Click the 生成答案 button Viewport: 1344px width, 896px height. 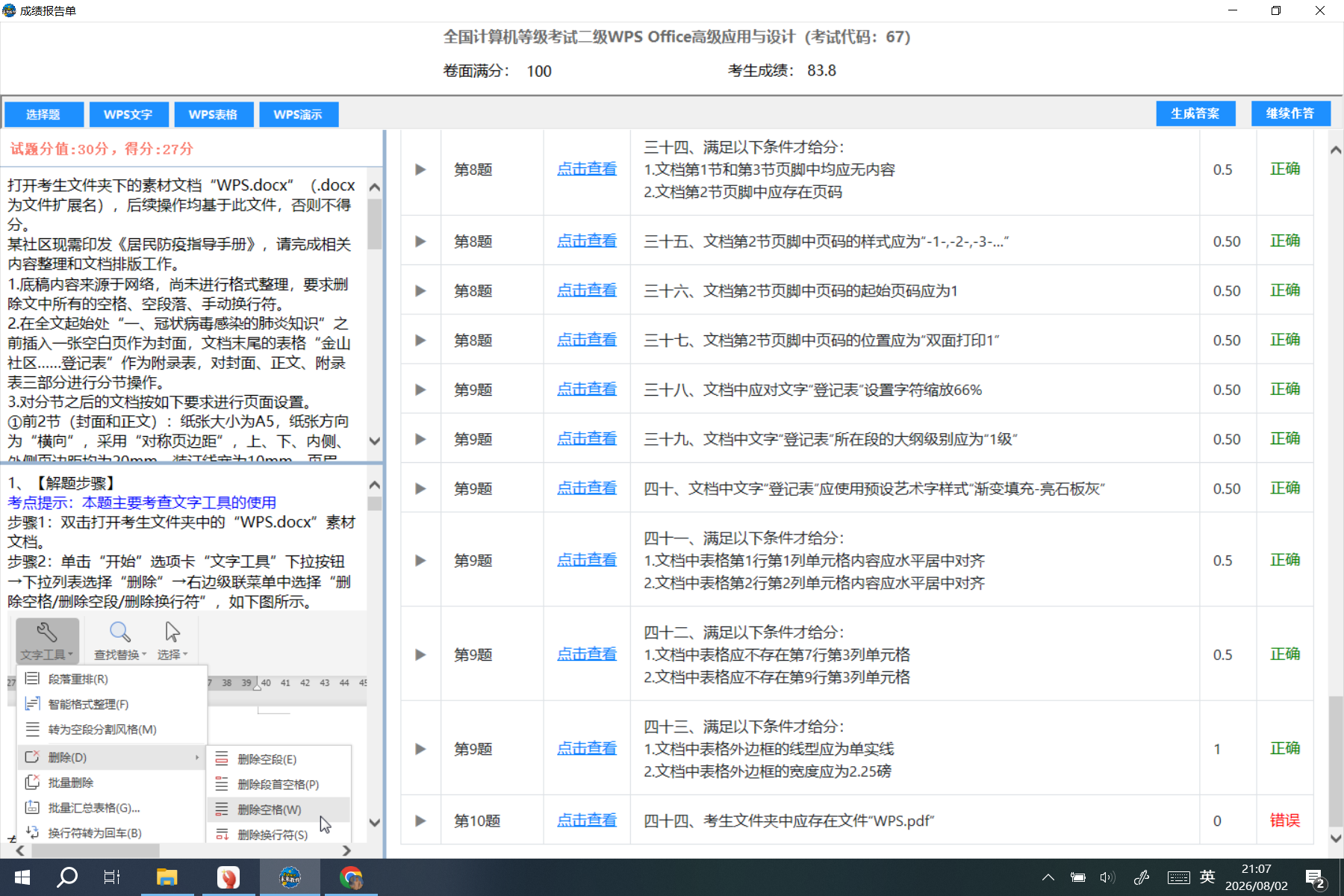pos(1195,113)
